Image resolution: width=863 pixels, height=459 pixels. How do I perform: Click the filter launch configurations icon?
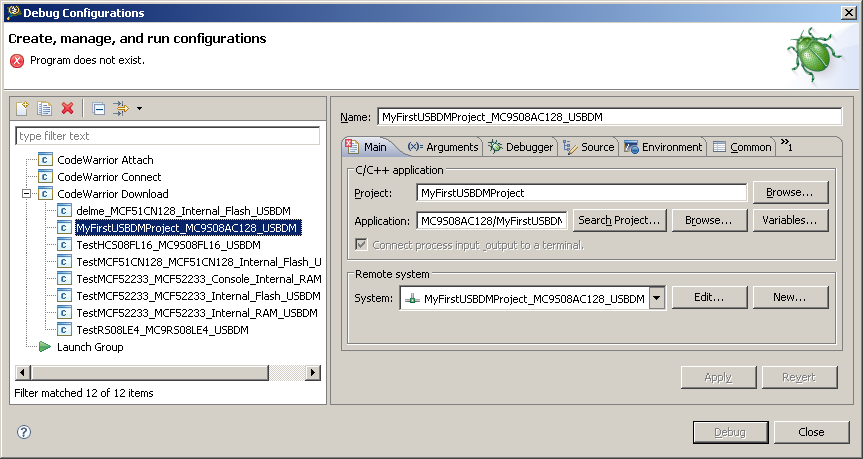[121, 108]
